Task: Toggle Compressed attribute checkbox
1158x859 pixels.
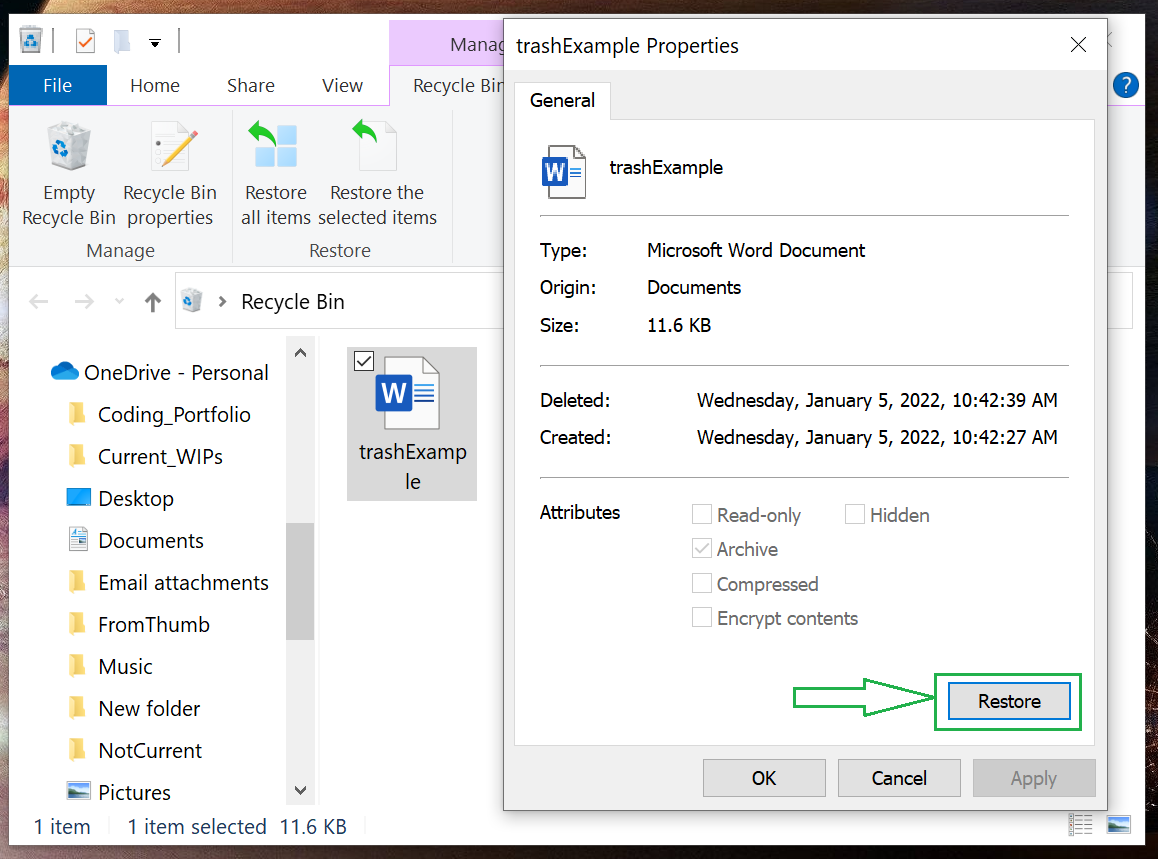Action: coord(702,583)
